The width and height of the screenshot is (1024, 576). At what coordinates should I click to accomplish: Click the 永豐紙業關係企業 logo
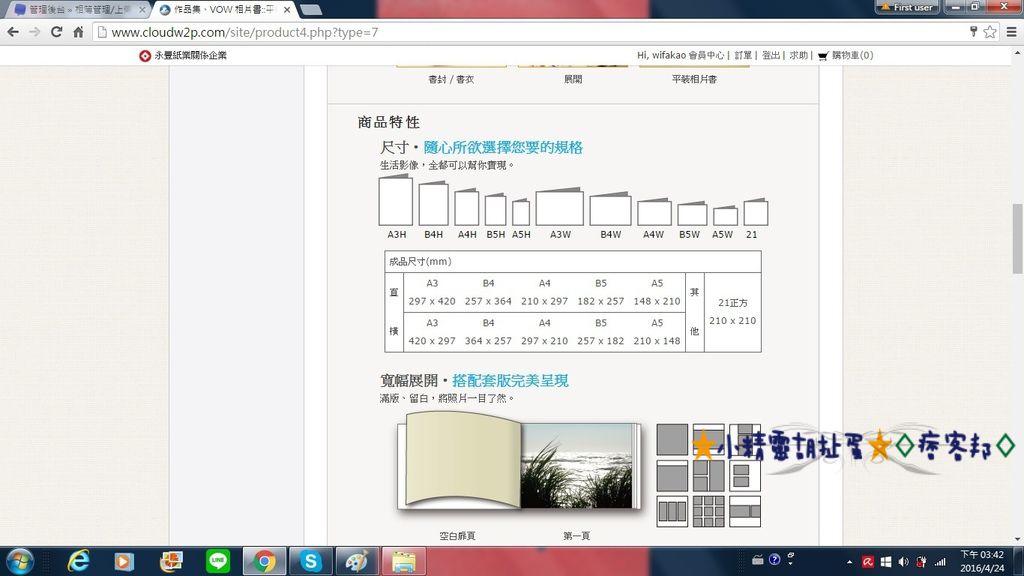[x=183, y=56]
